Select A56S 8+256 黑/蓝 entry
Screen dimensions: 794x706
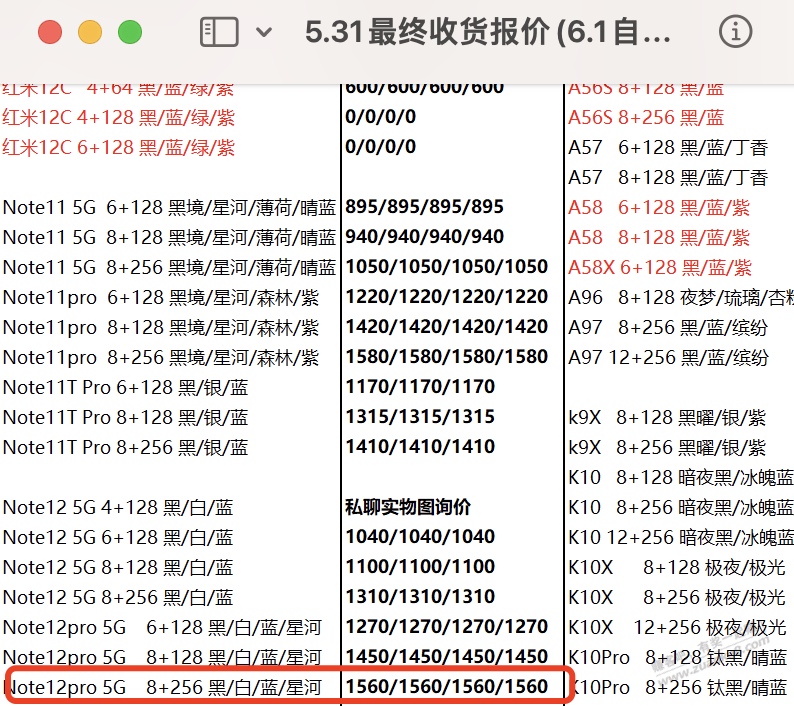tap(646, 117)
